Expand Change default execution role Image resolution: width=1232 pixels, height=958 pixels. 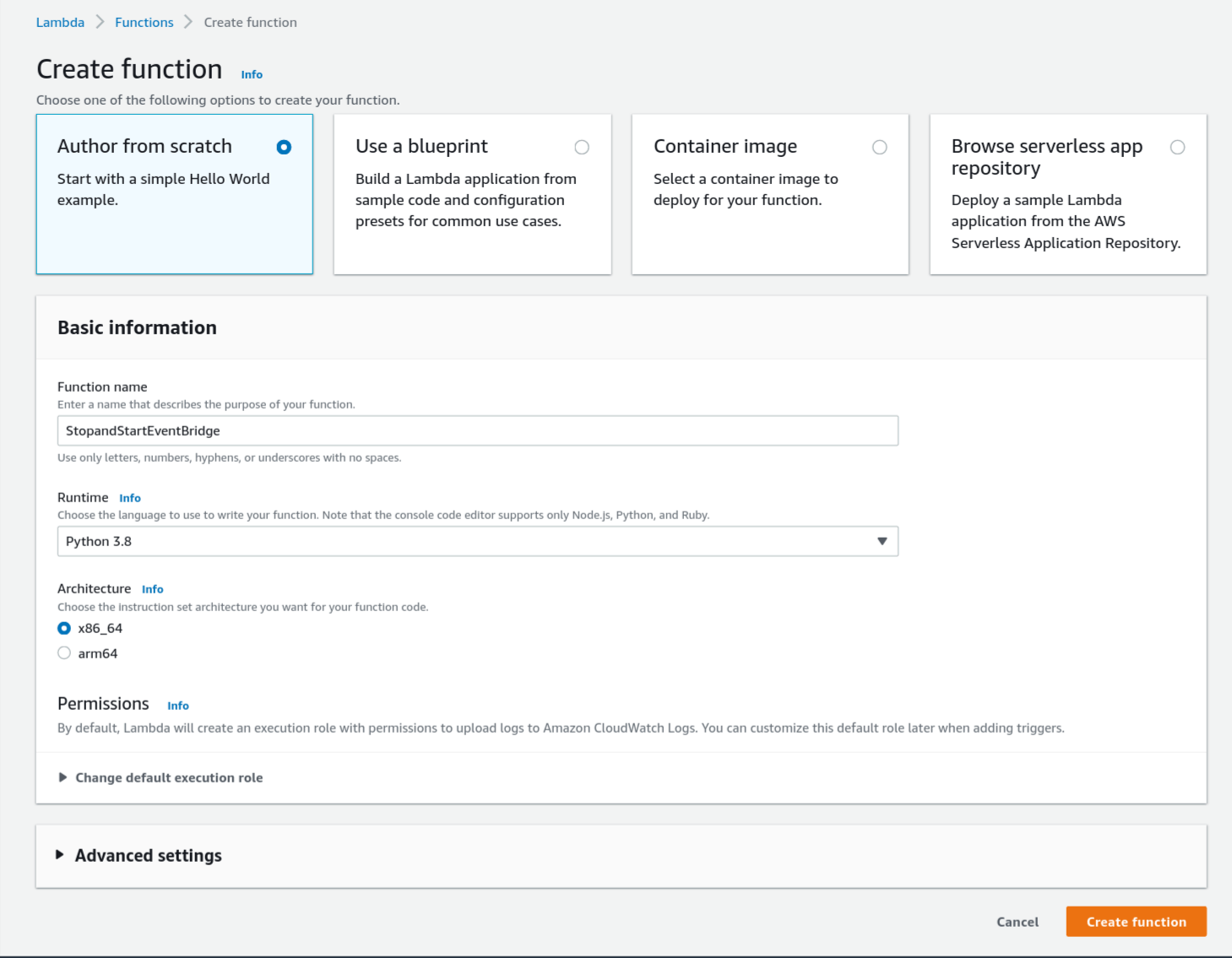(160, 777)
